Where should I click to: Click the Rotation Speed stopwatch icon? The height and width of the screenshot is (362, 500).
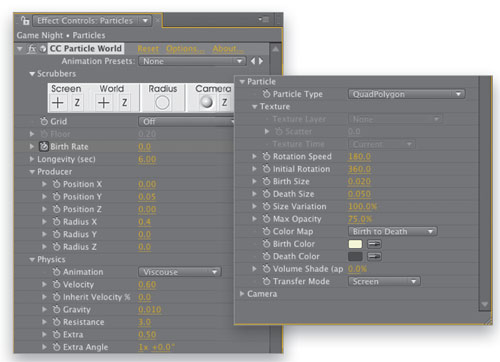tap(266, 156)
